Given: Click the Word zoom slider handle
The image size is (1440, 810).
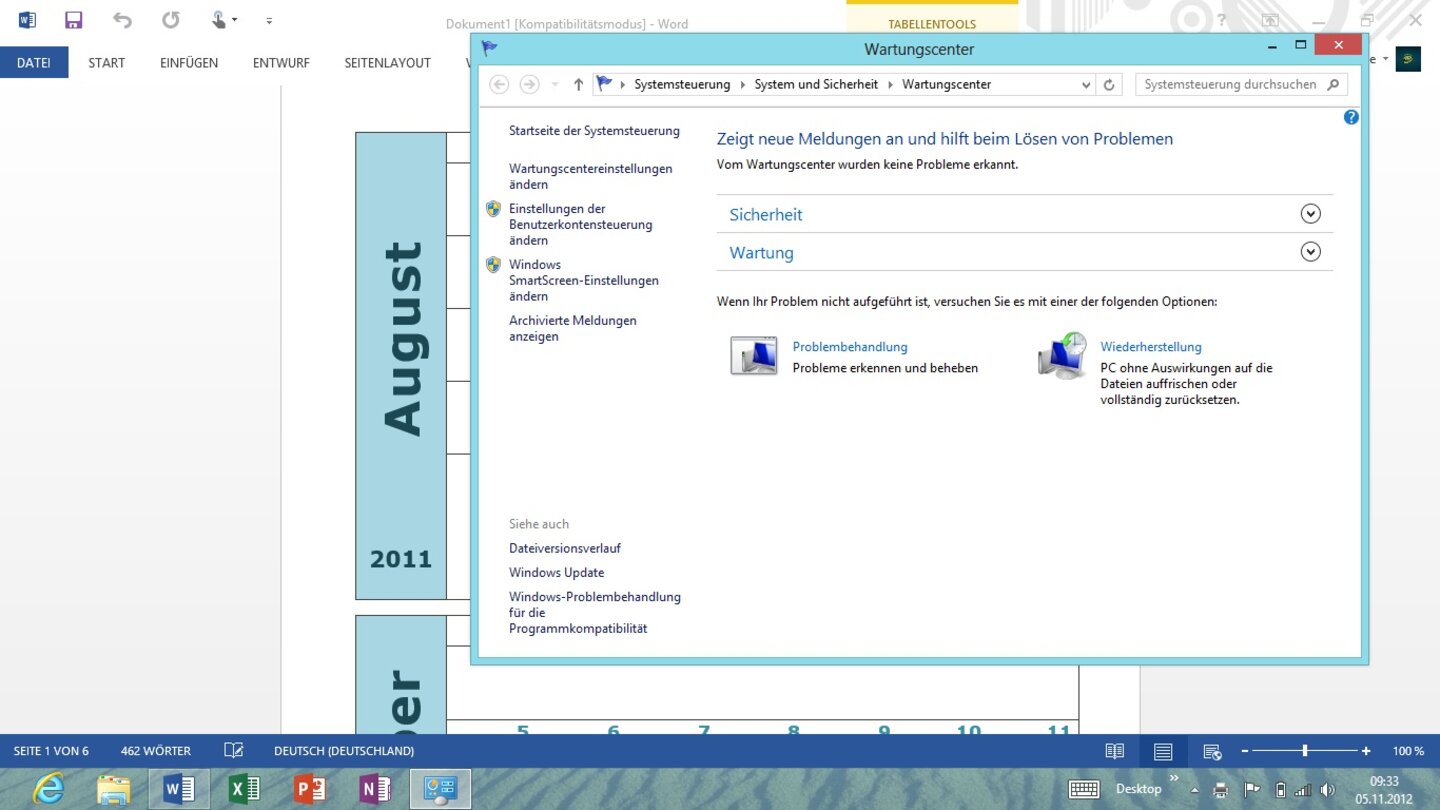Looking at the screenshot, I should (1305, 751).
